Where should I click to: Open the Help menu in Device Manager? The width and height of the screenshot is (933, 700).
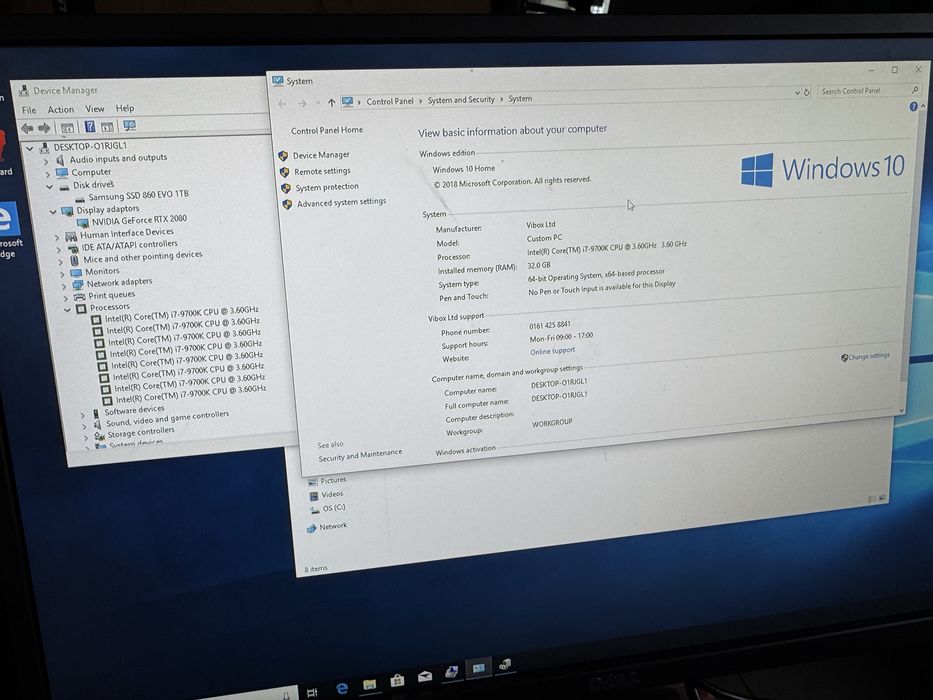125,108
